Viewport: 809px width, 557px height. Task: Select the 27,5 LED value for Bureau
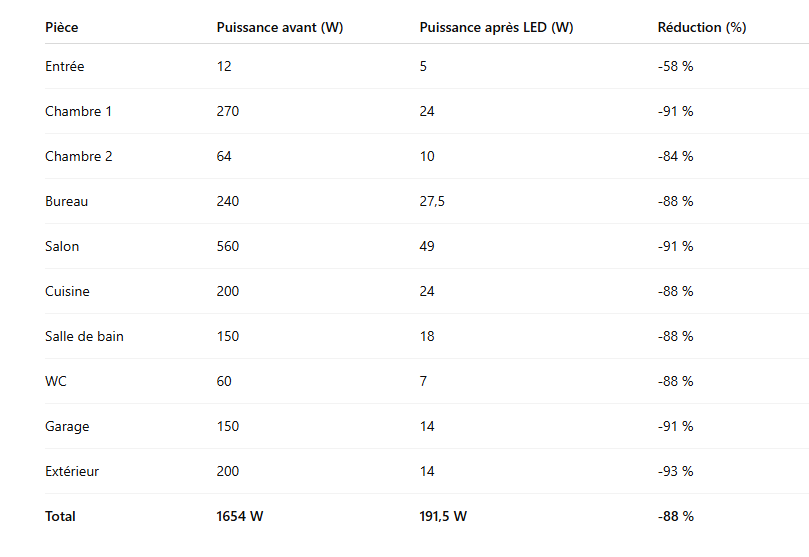tap(432, 201)
